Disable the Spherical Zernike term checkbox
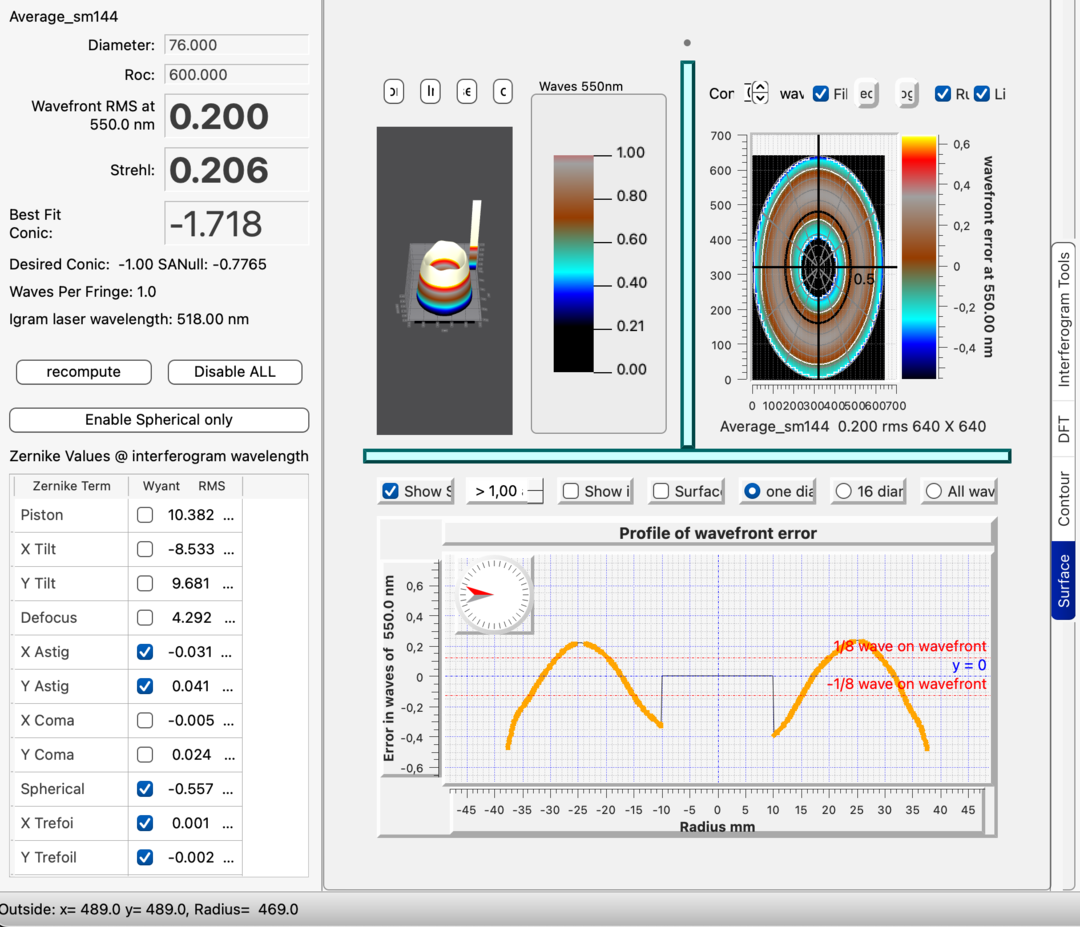 [145, 789]
